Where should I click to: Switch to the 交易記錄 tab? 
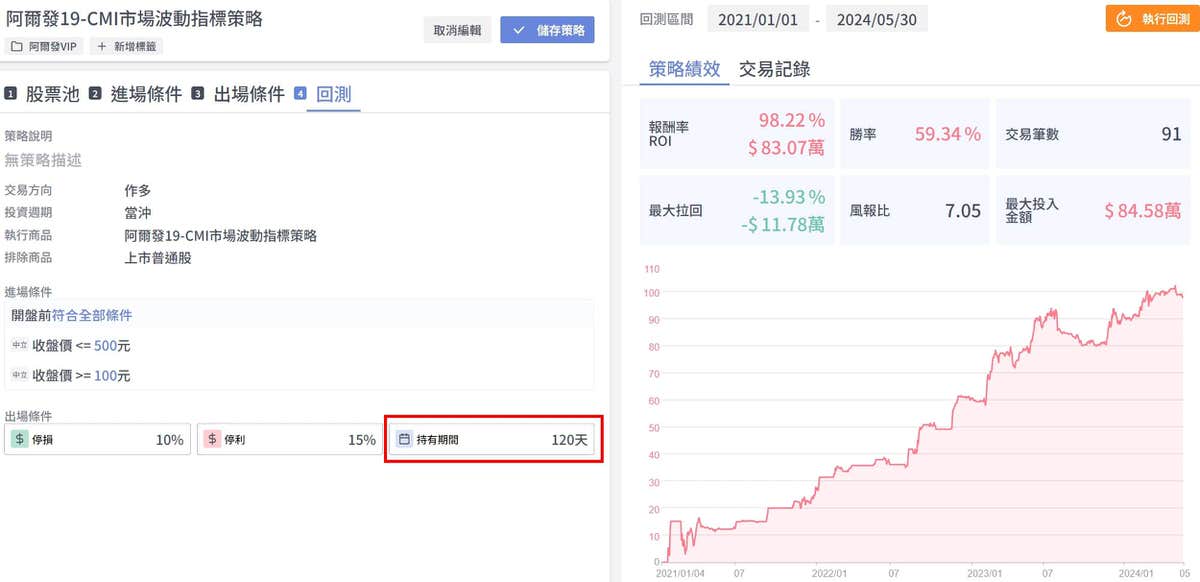point(774,68)
